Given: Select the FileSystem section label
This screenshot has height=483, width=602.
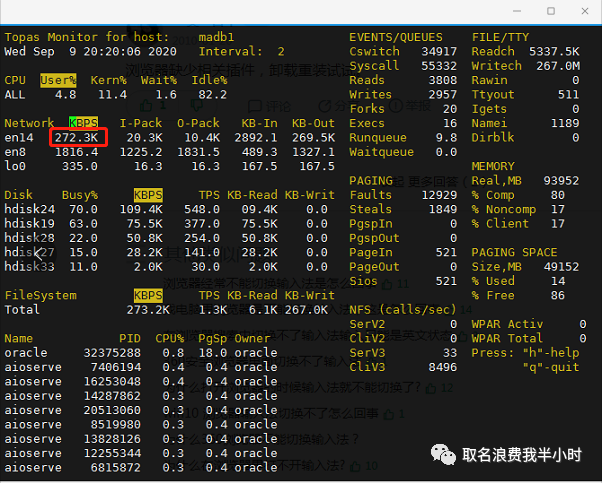Looking at the screenshot, I should [x=40, y=296].
